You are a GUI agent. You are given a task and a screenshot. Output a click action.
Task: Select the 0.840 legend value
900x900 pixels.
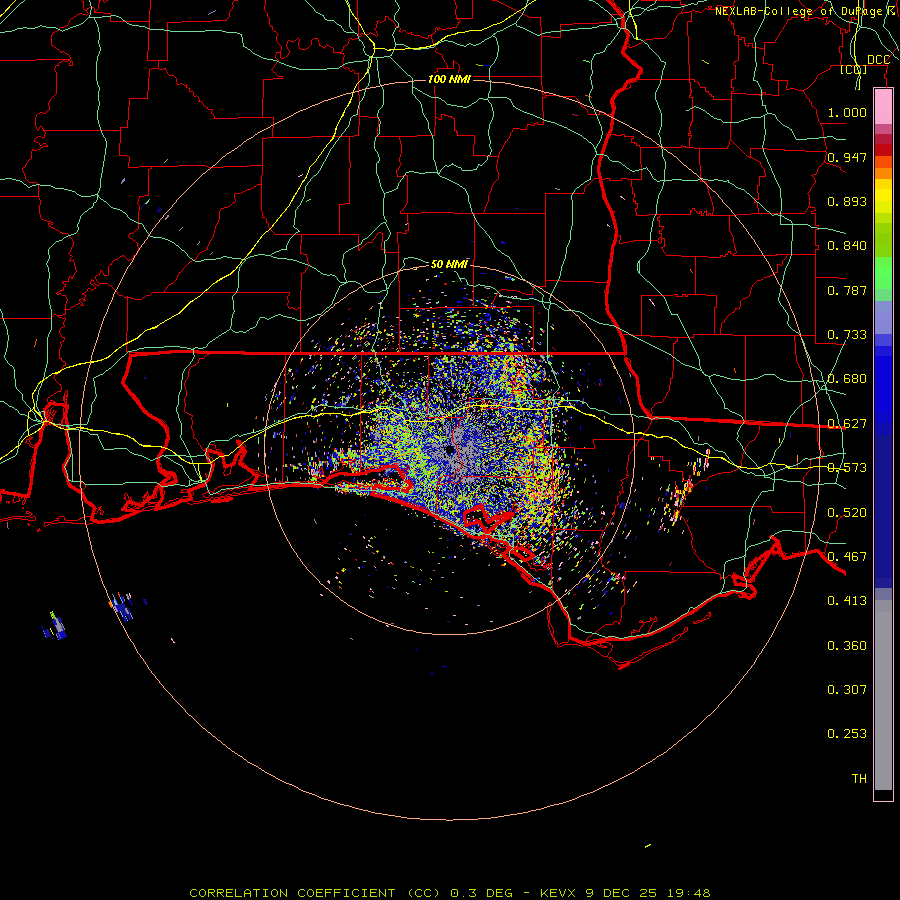tap(847, 246)
